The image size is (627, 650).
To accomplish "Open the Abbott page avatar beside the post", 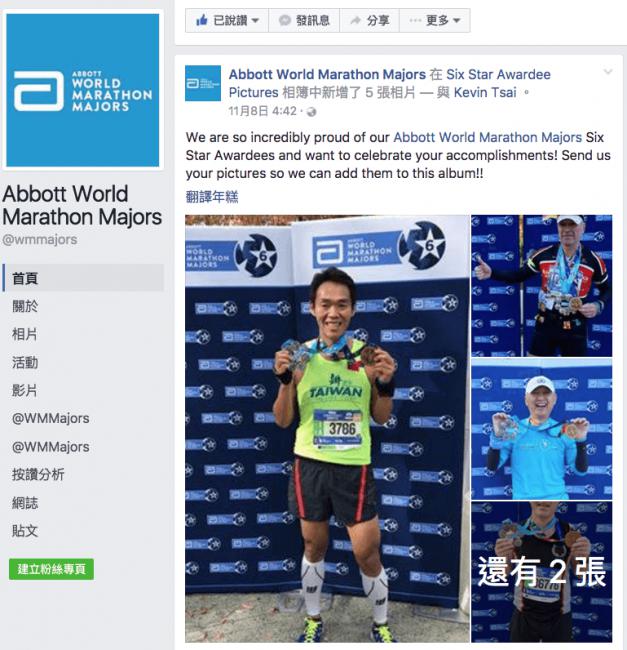I will coord(203,83).
